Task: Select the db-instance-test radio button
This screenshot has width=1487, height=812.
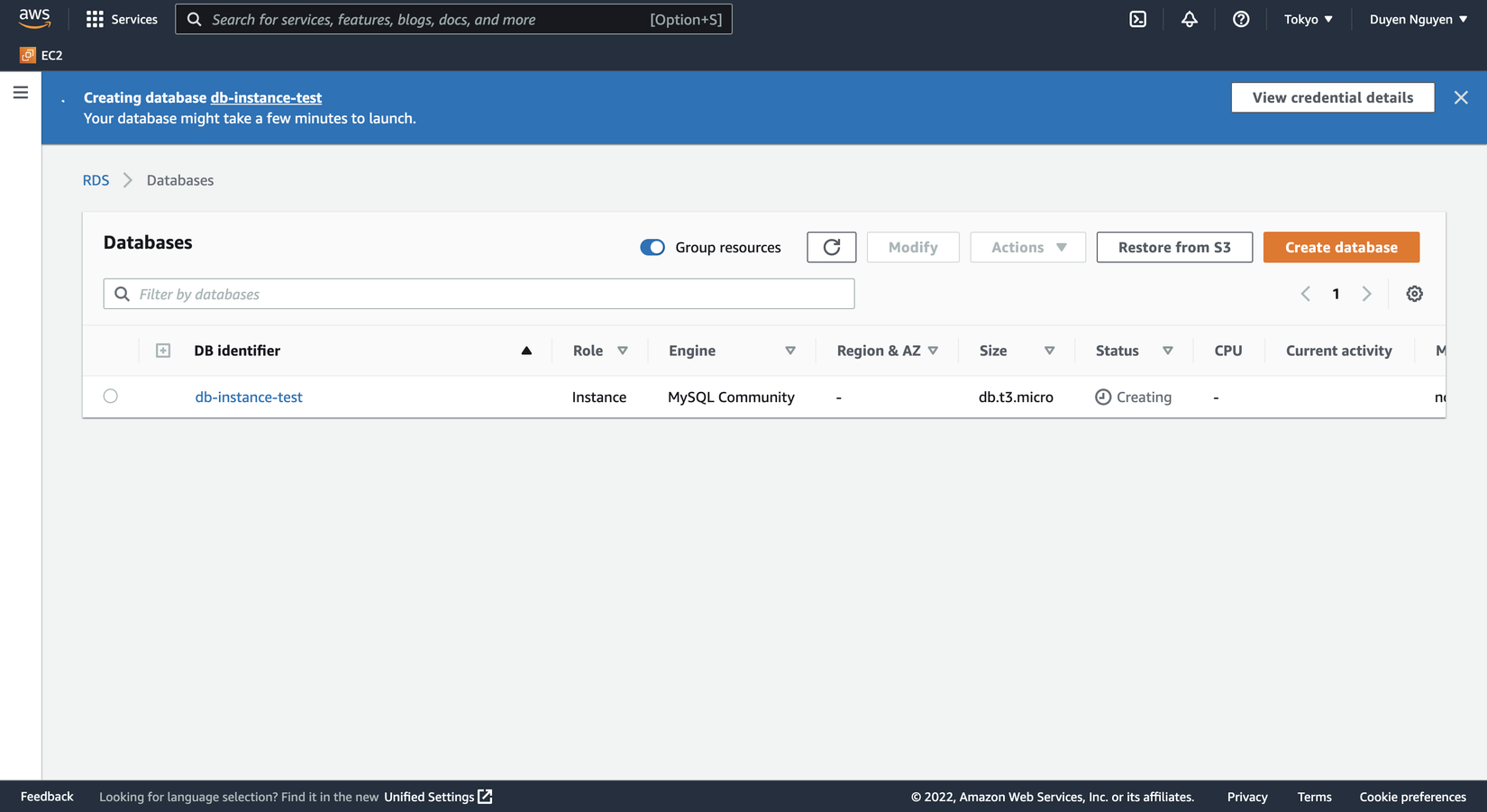Action: (x=111, y=396)
